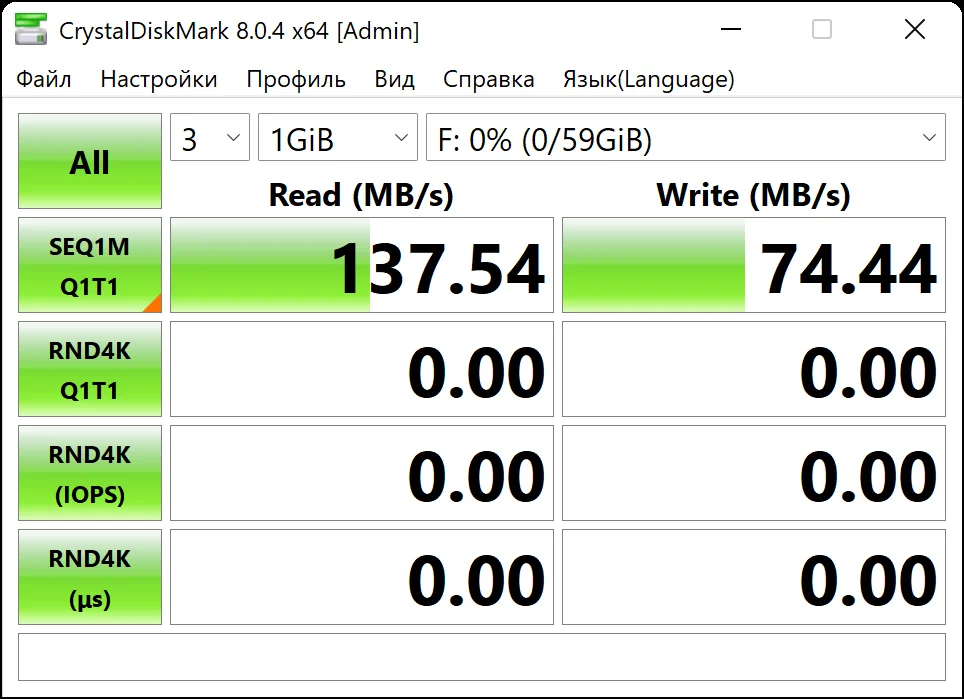Start the SEQ1M Q1T1 test
This screenshot has height=699, width=964.
coord(90,265)
